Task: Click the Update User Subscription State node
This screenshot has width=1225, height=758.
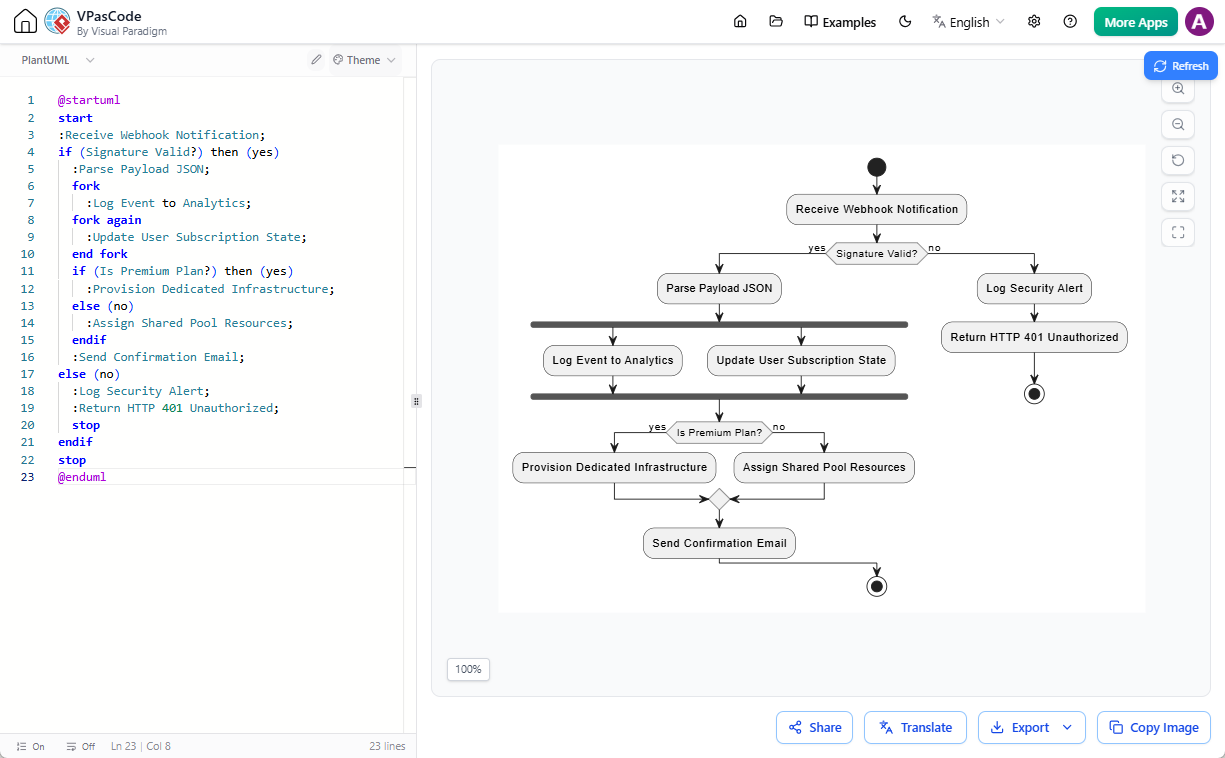Action: click(801, 360)
